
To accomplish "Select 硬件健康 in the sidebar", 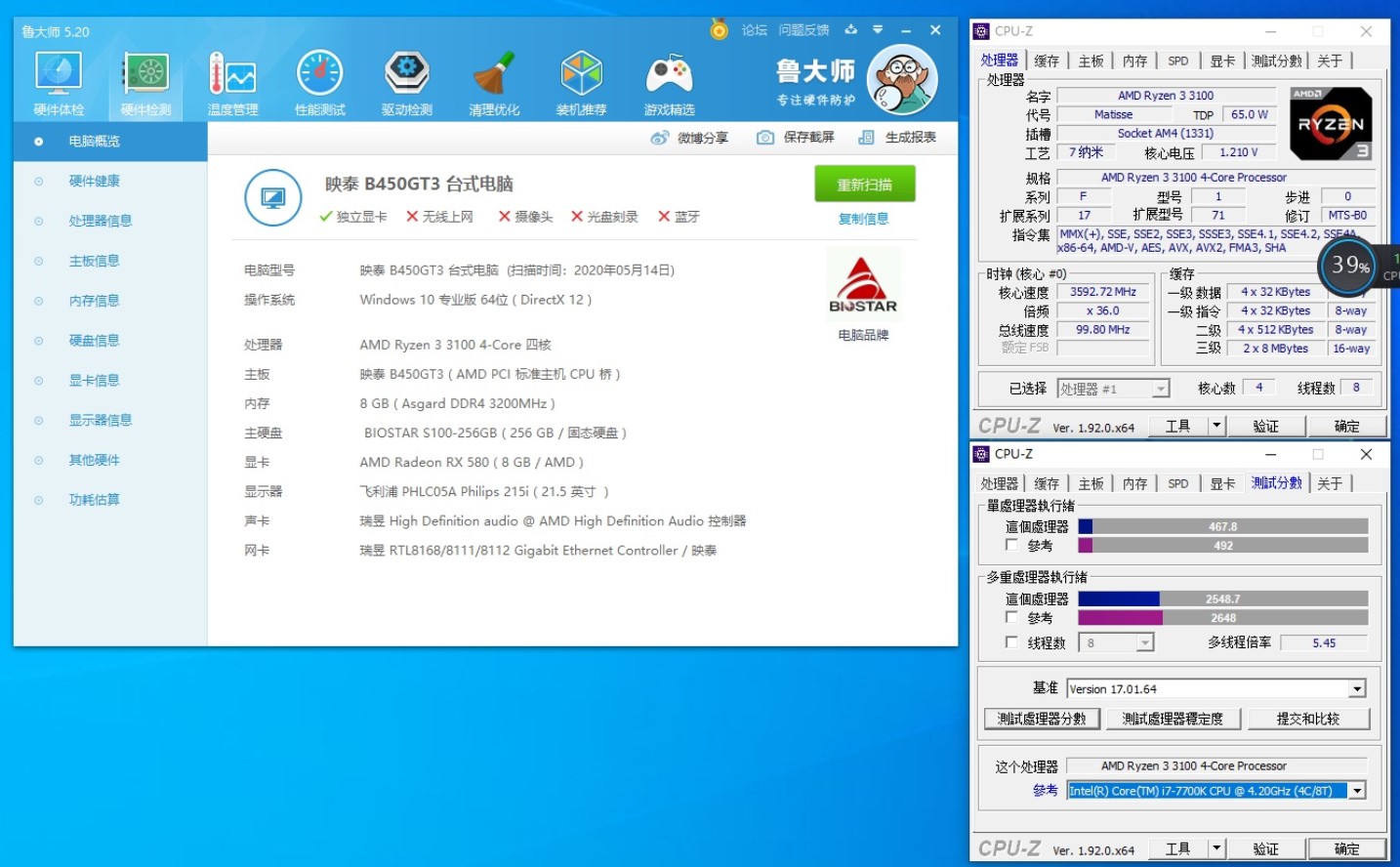I will click(x=110, y=181).
